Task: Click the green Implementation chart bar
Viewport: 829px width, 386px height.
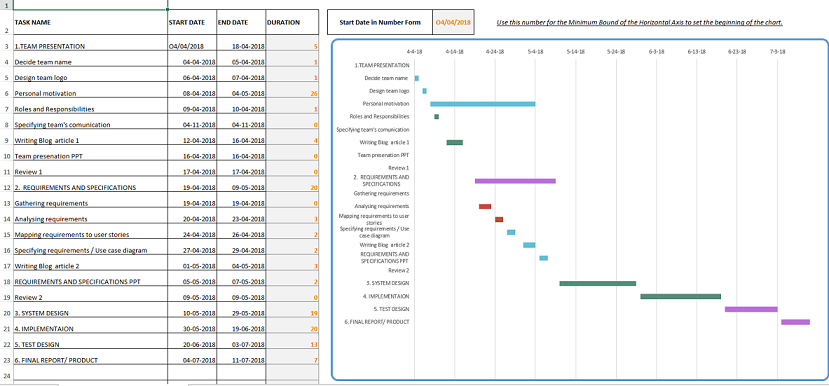Action: [x=680, y=296]
